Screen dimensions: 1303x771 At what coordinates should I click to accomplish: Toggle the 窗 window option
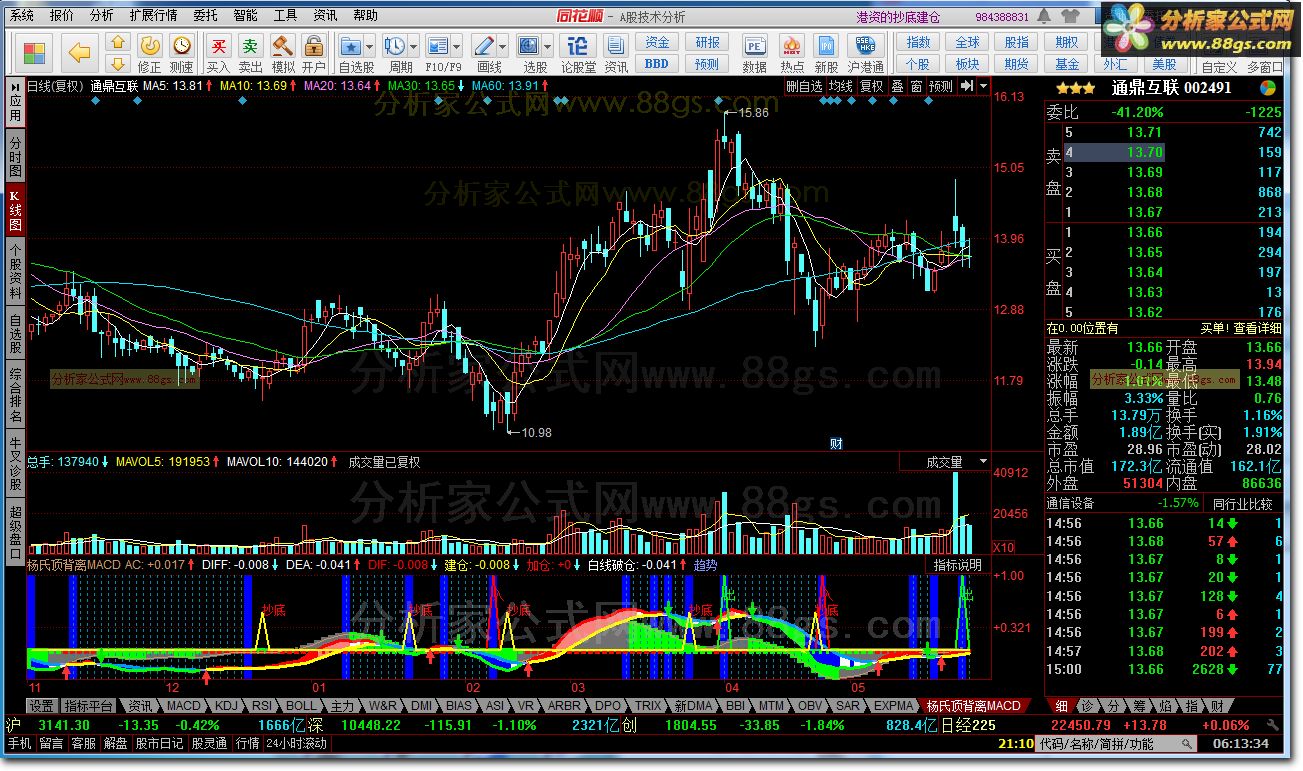click(916, 87)
